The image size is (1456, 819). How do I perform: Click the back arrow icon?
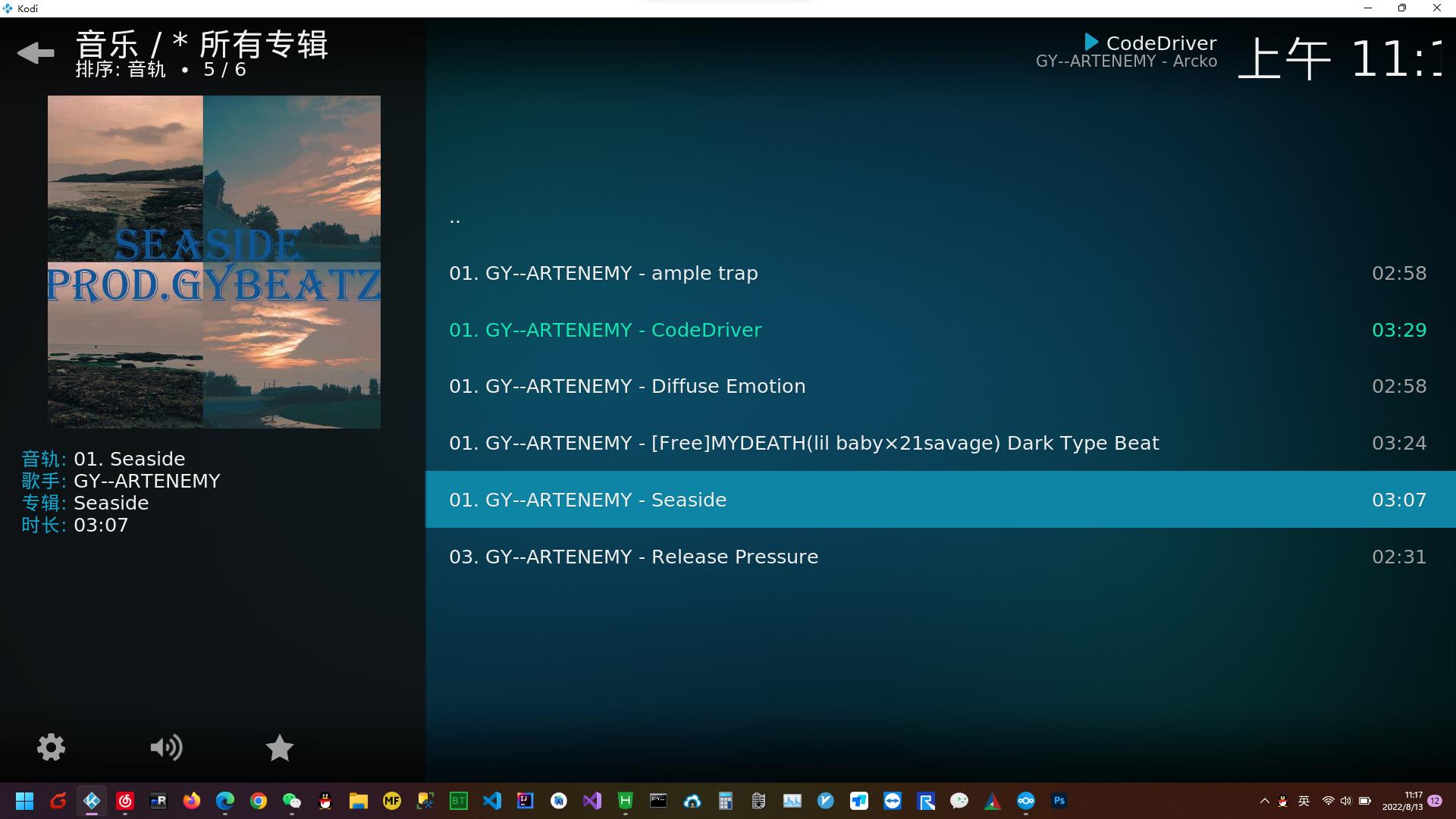36,53
